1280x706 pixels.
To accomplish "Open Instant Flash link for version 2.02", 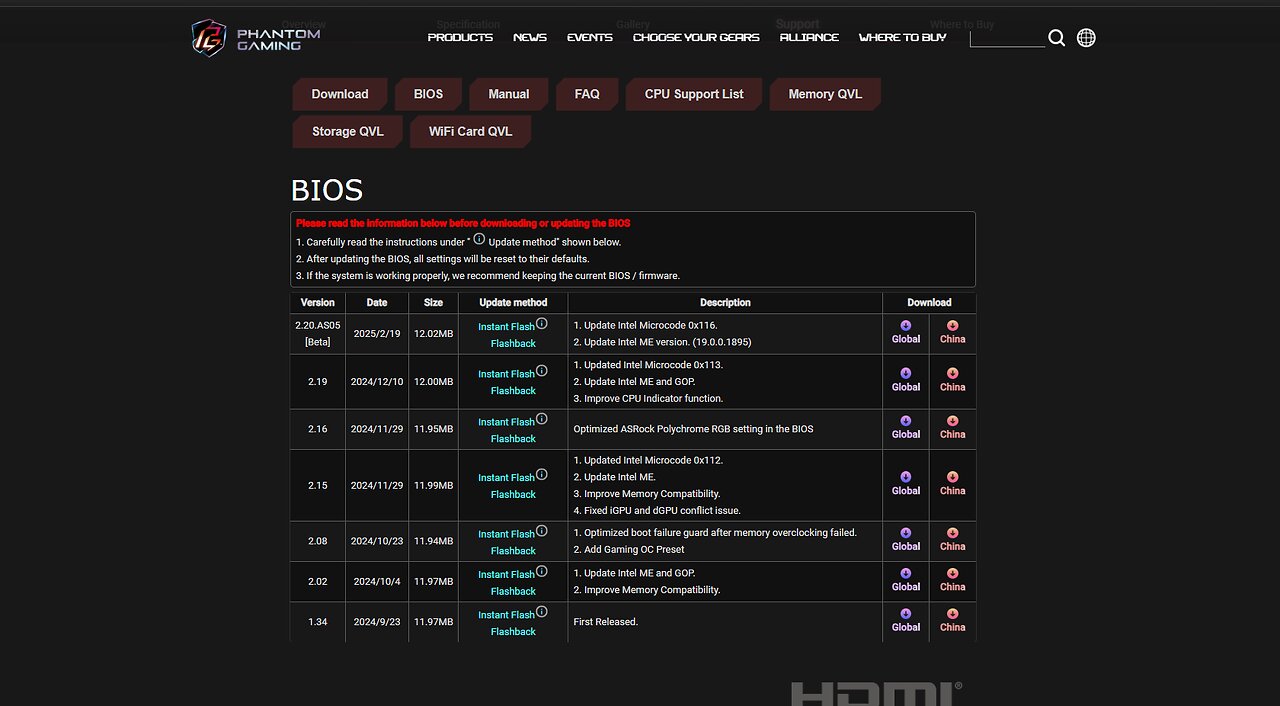I will pos(506,575).
